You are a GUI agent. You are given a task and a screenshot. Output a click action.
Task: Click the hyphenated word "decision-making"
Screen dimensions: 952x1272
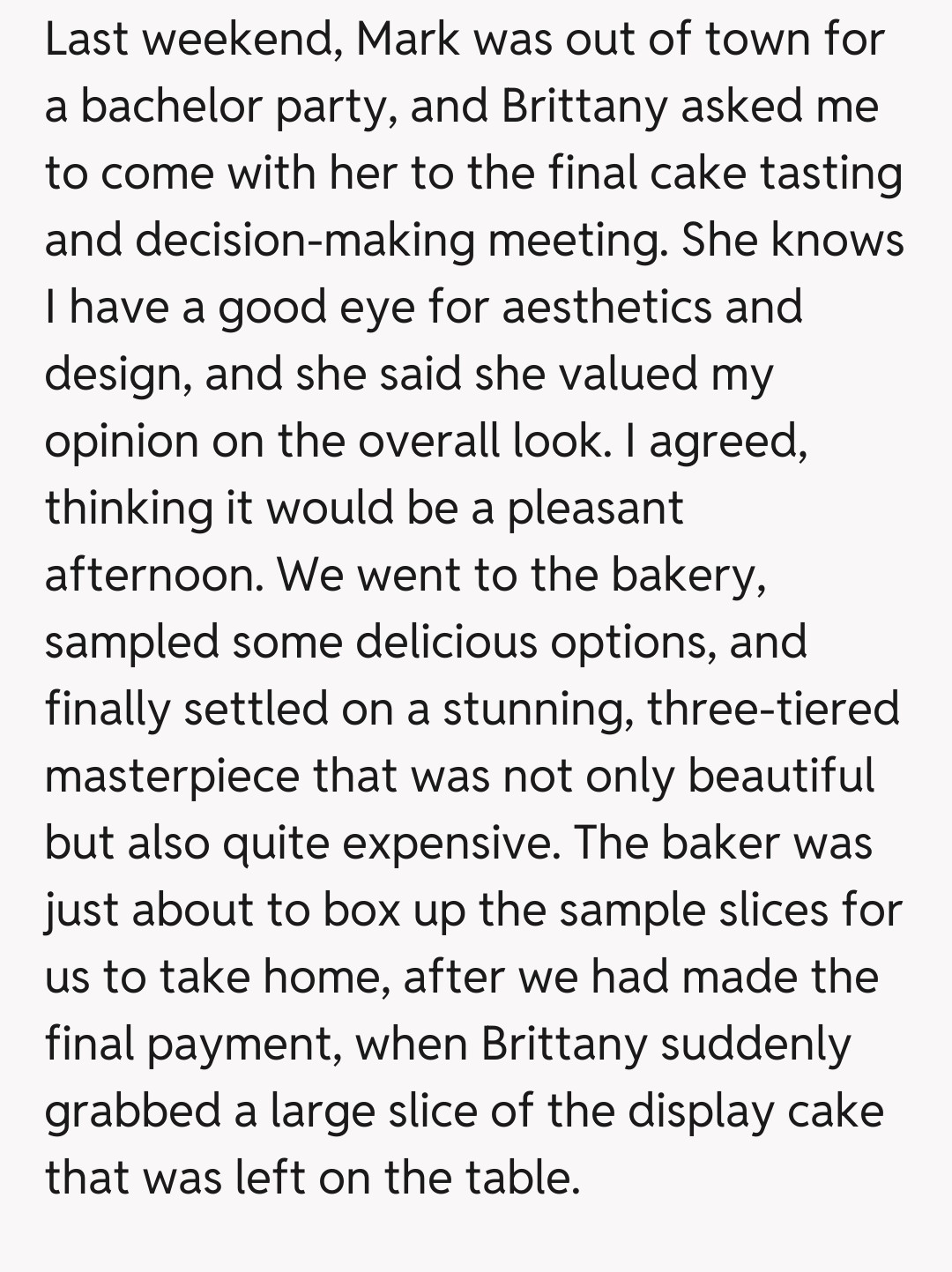point(304,241)
